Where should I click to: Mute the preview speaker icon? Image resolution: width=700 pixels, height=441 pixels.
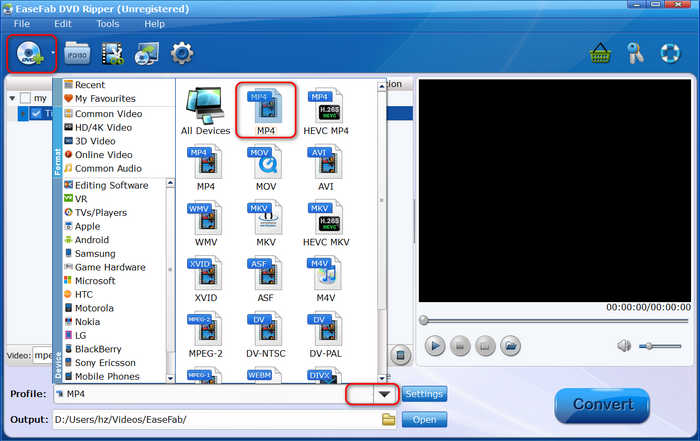[x=624, y=345]
